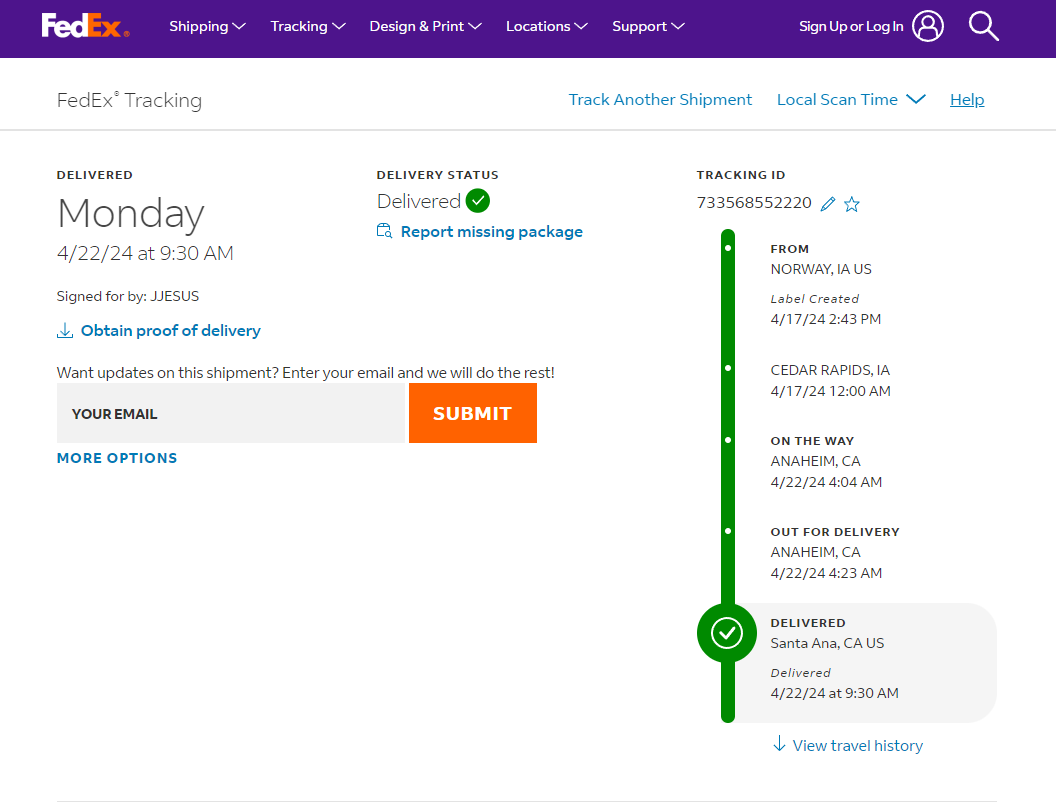The height and width of the screenshot is (809, 1056).
Task: Click the '4/22/24 at 9:30 AM' header date
Action: [145, 253]
